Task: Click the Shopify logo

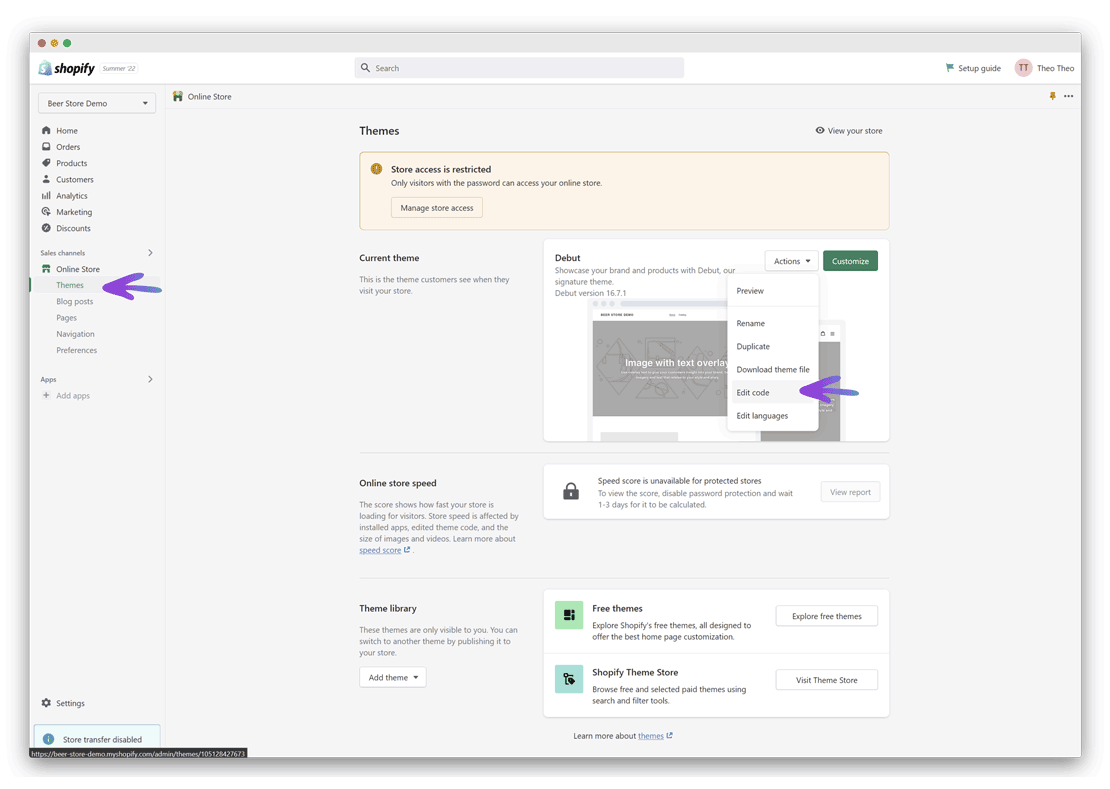Action: [67, 68]
